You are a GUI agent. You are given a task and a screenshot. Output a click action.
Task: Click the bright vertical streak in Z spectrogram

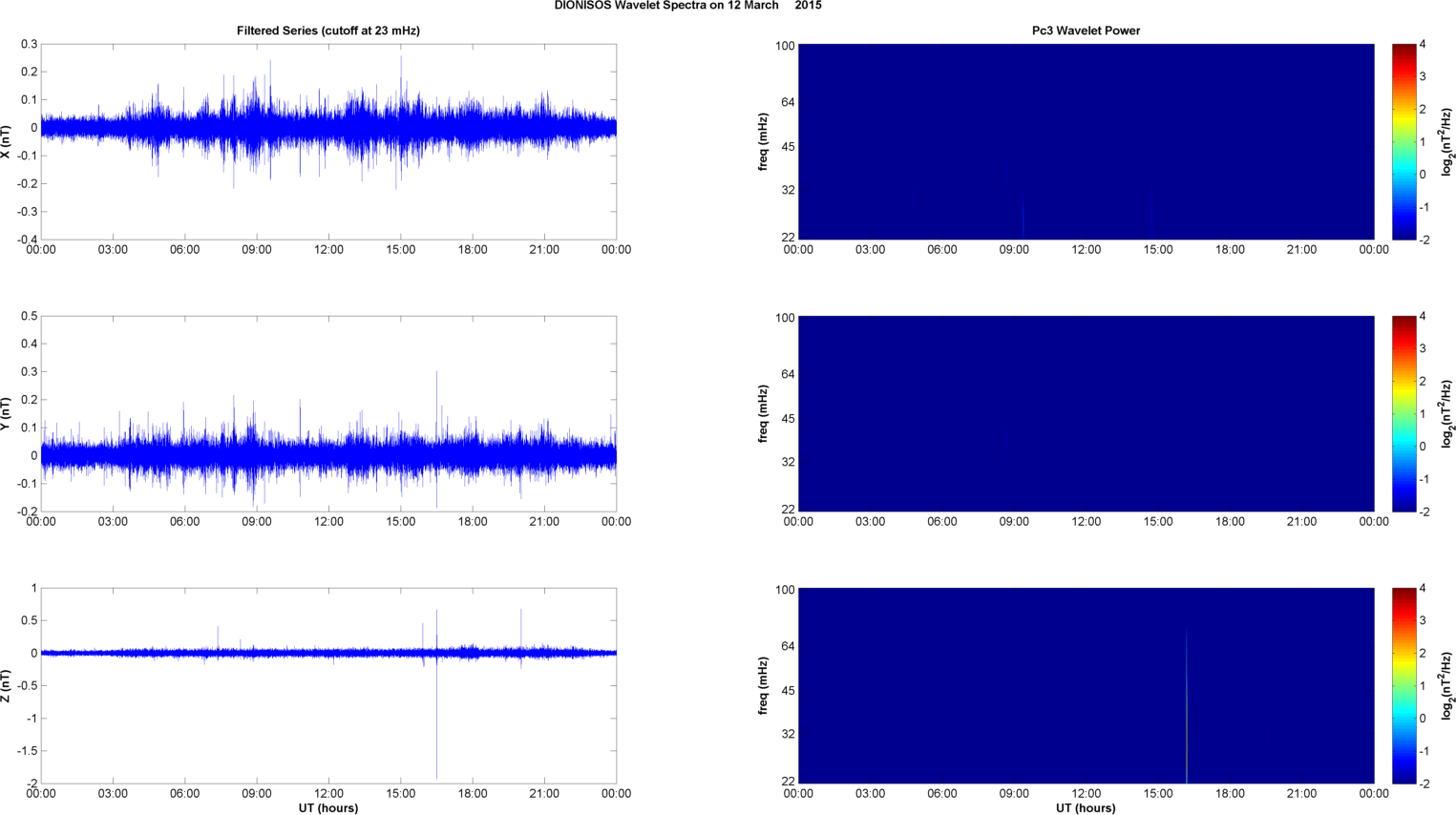[x=1186, y=706]
